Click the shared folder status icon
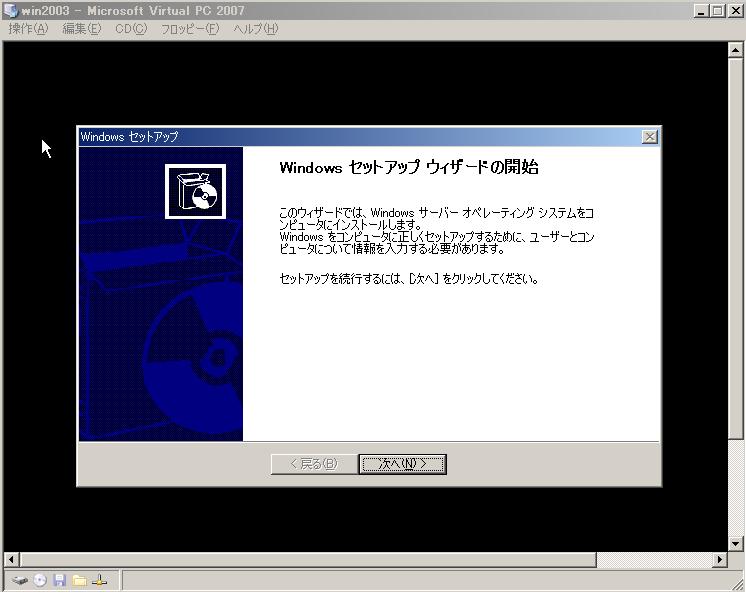Viewport: 746px width, 592px height. [79, 580]
